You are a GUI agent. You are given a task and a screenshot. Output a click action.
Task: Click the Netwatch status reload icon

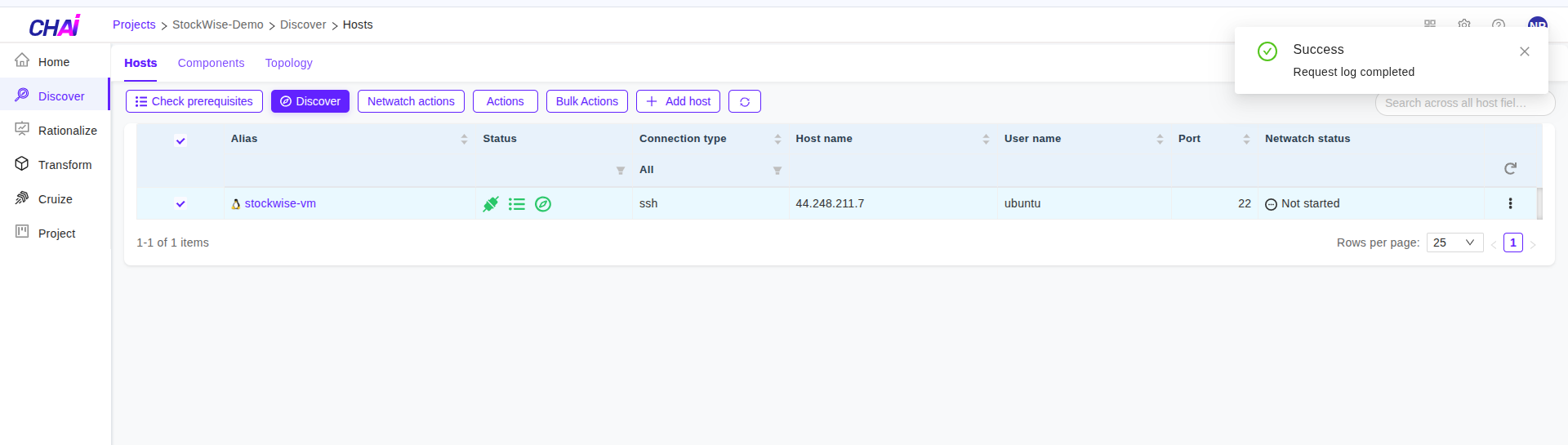1510,168
